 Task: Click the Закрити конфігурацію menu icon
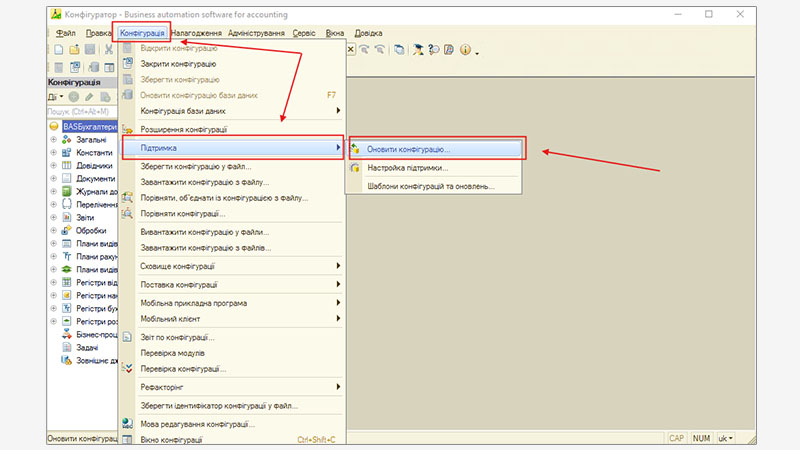click(x=127, y=63)
